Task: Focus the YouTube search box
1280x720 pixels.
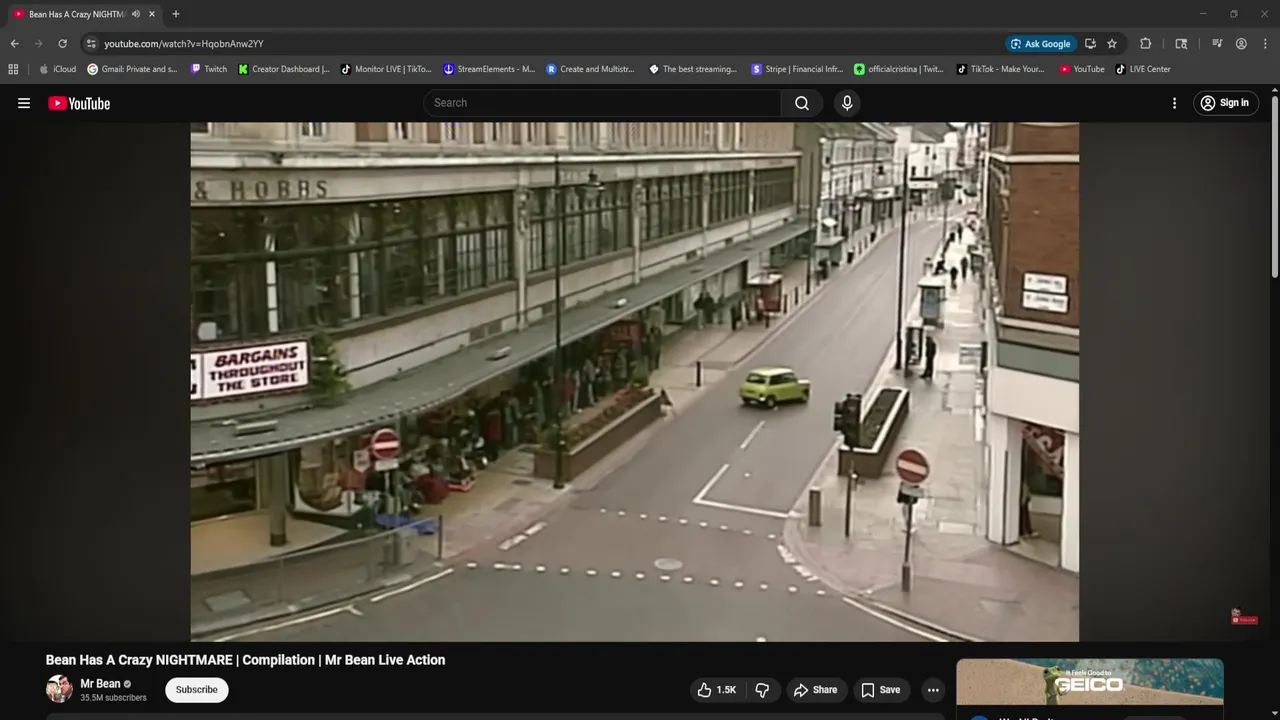Action: click(603, 103)
